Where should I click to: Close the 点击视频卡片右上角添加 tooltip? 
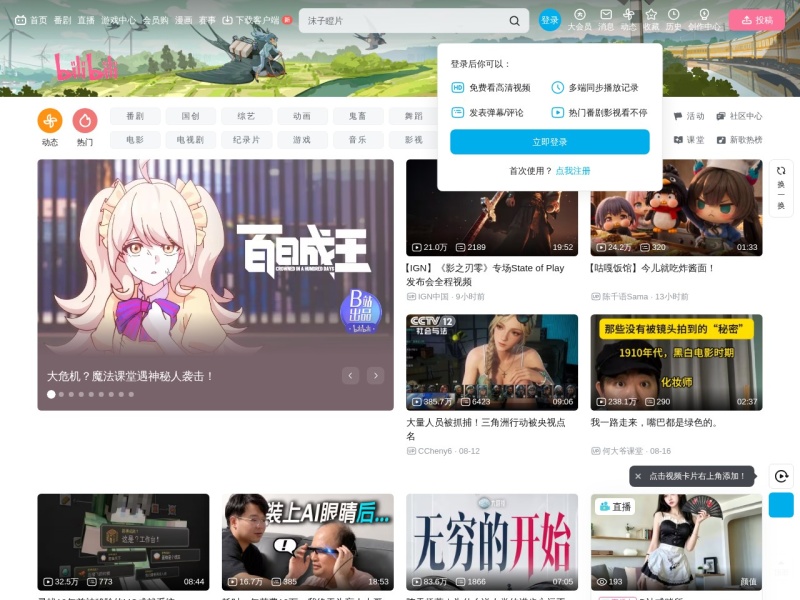pos(638,476)
